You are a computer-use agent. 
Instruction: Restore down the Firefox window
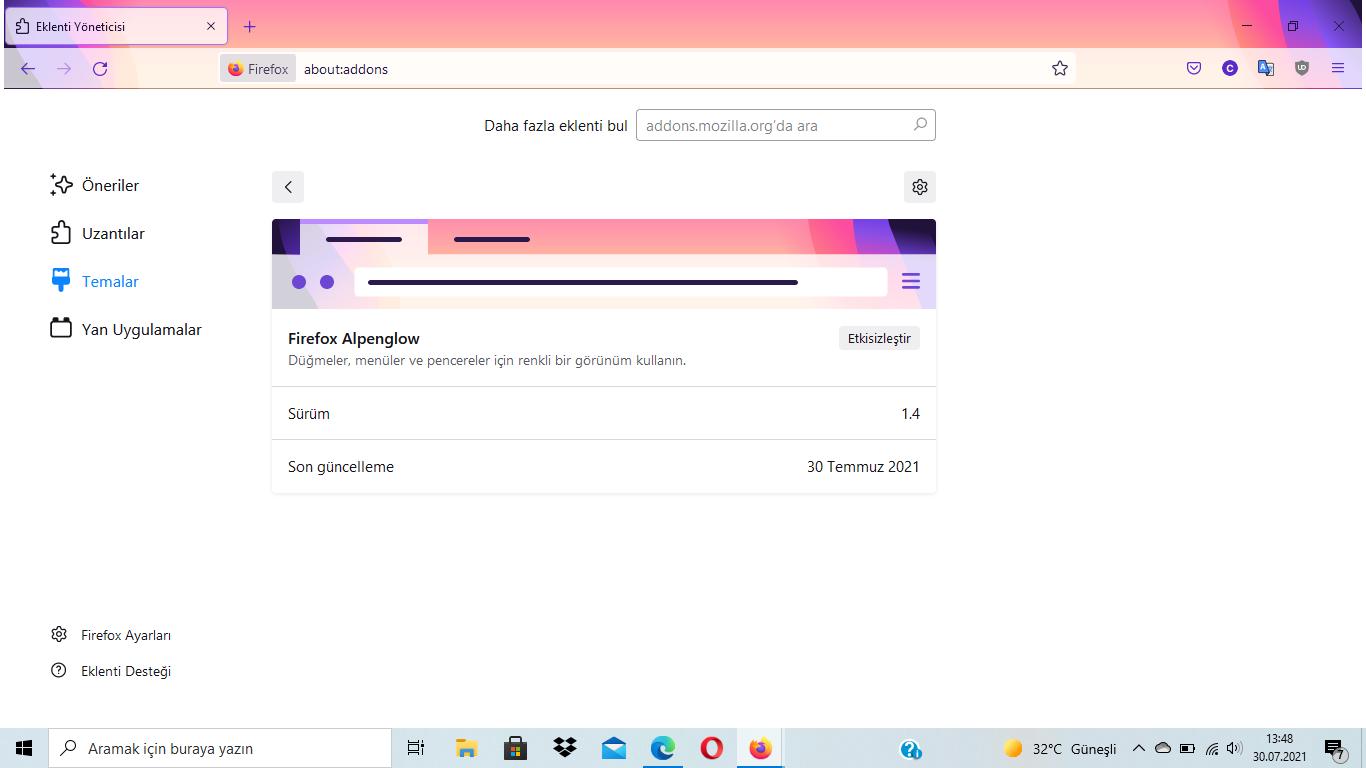coord(1293,25)
